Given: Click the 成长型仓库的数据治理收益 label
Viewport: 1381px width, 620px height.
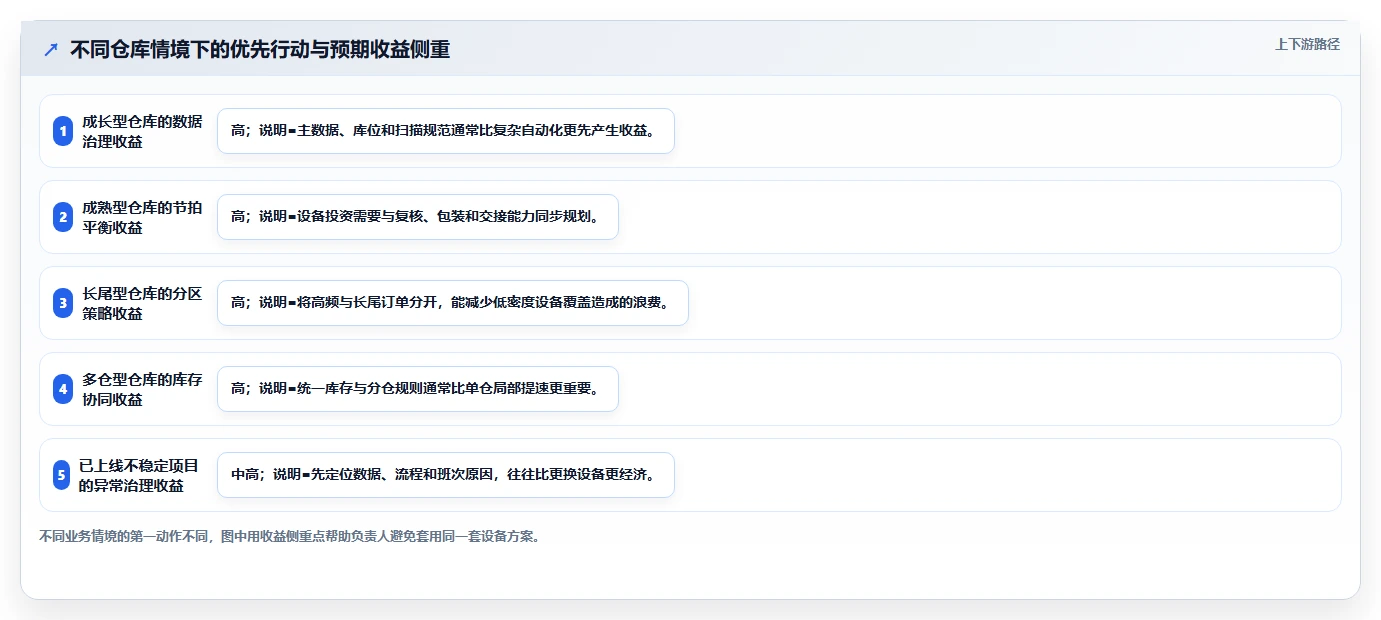Looking at the screenshot, I should point(142,131).
